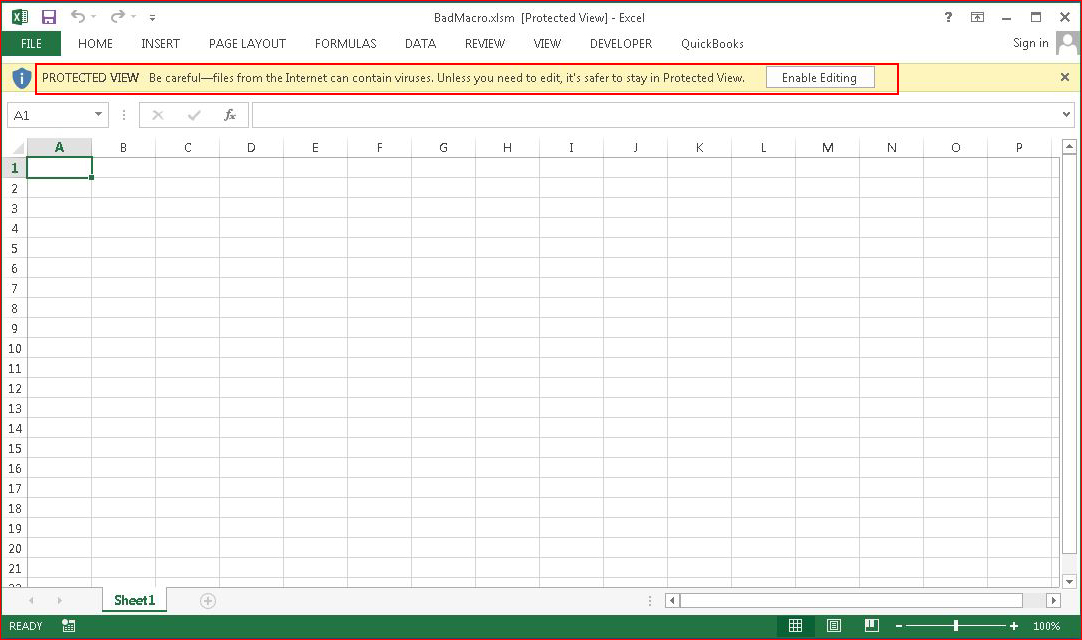Open the VIEW ribbon tab
This screenshot has height=640, width=1082.
point(547,43)
